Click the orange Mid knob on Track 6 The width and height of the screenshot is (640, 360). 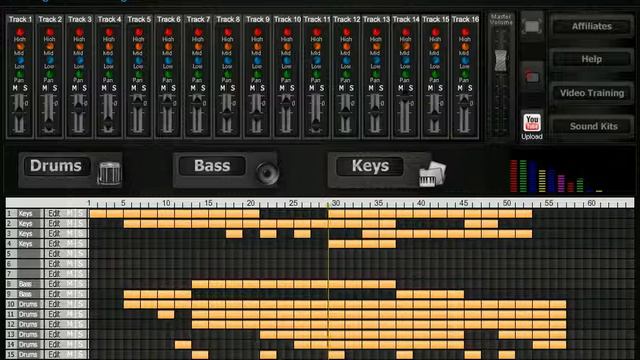[x=168, y=47]
